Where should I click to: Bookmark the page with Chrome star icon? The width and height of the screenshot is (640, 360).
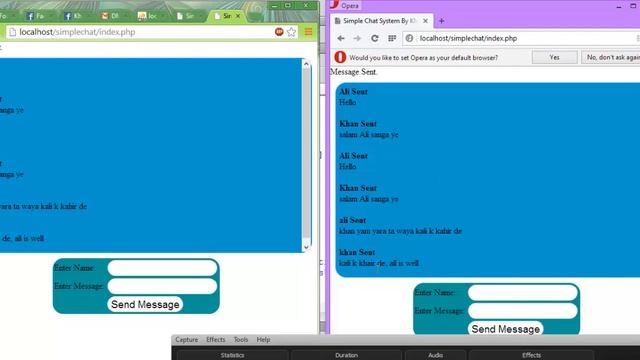tap(291, 32)
